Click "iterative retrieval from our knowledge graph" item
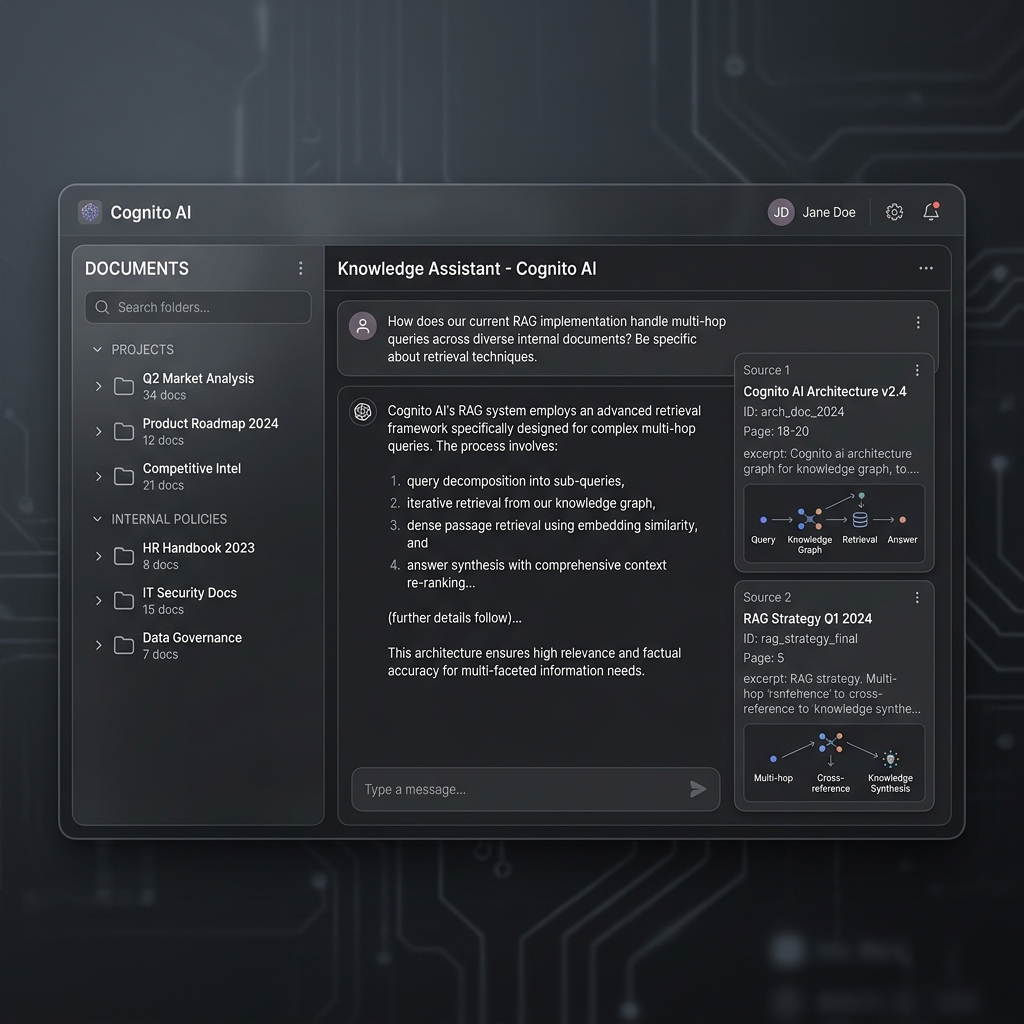1024x1024 pixels. (531, 503)
